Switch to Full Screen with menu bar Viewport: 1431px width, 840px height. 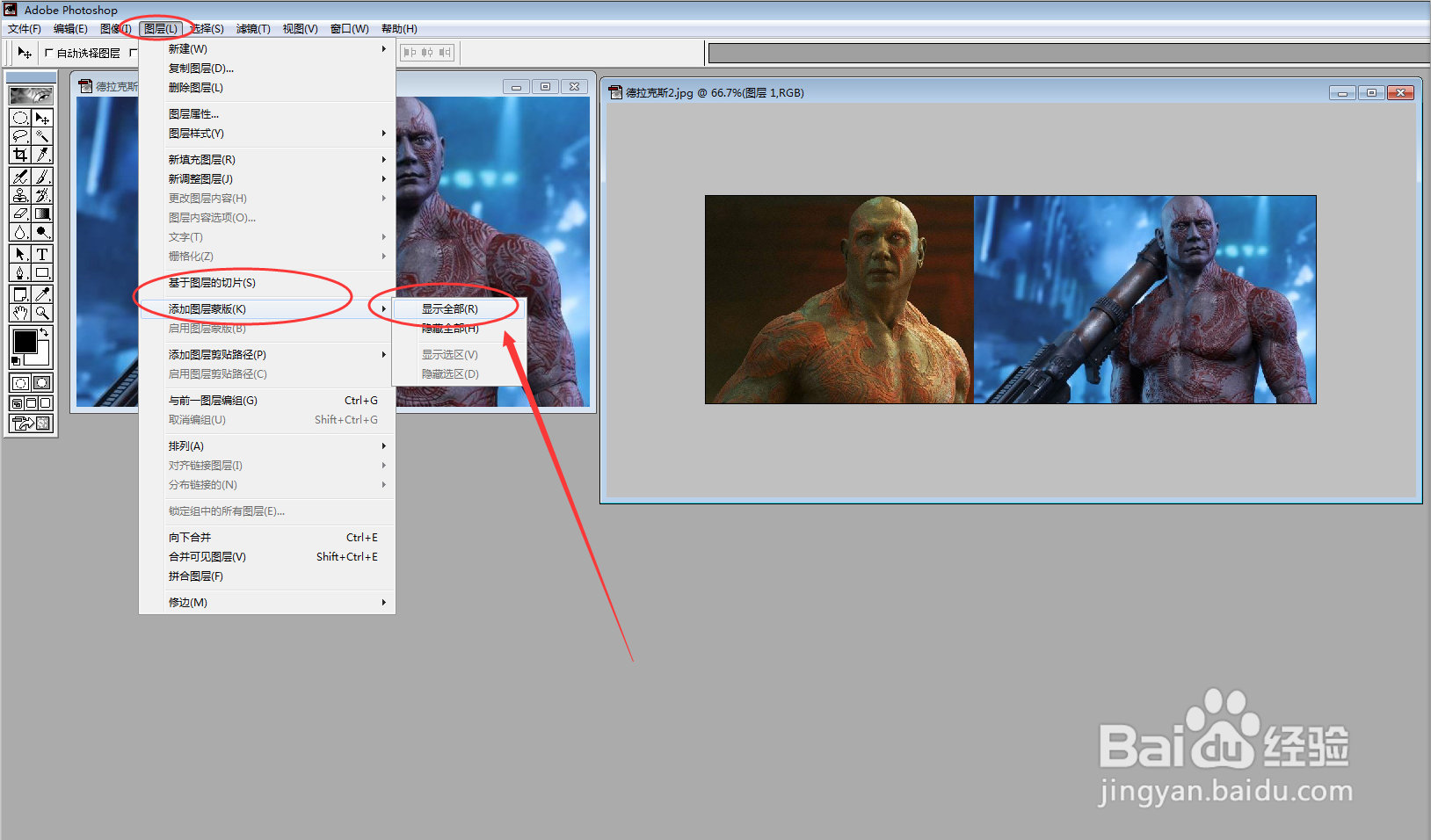[x=31, y=403]
